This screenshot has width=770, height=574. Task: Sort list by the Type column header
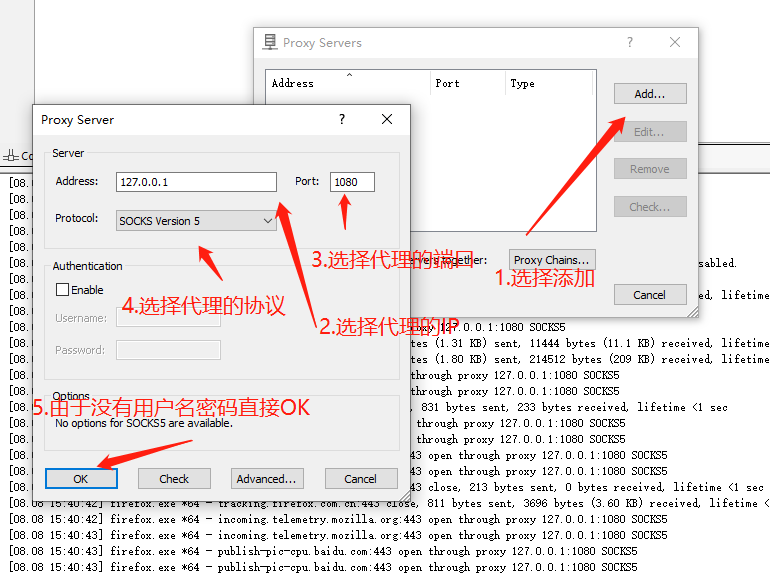click(x=549, y=83)
